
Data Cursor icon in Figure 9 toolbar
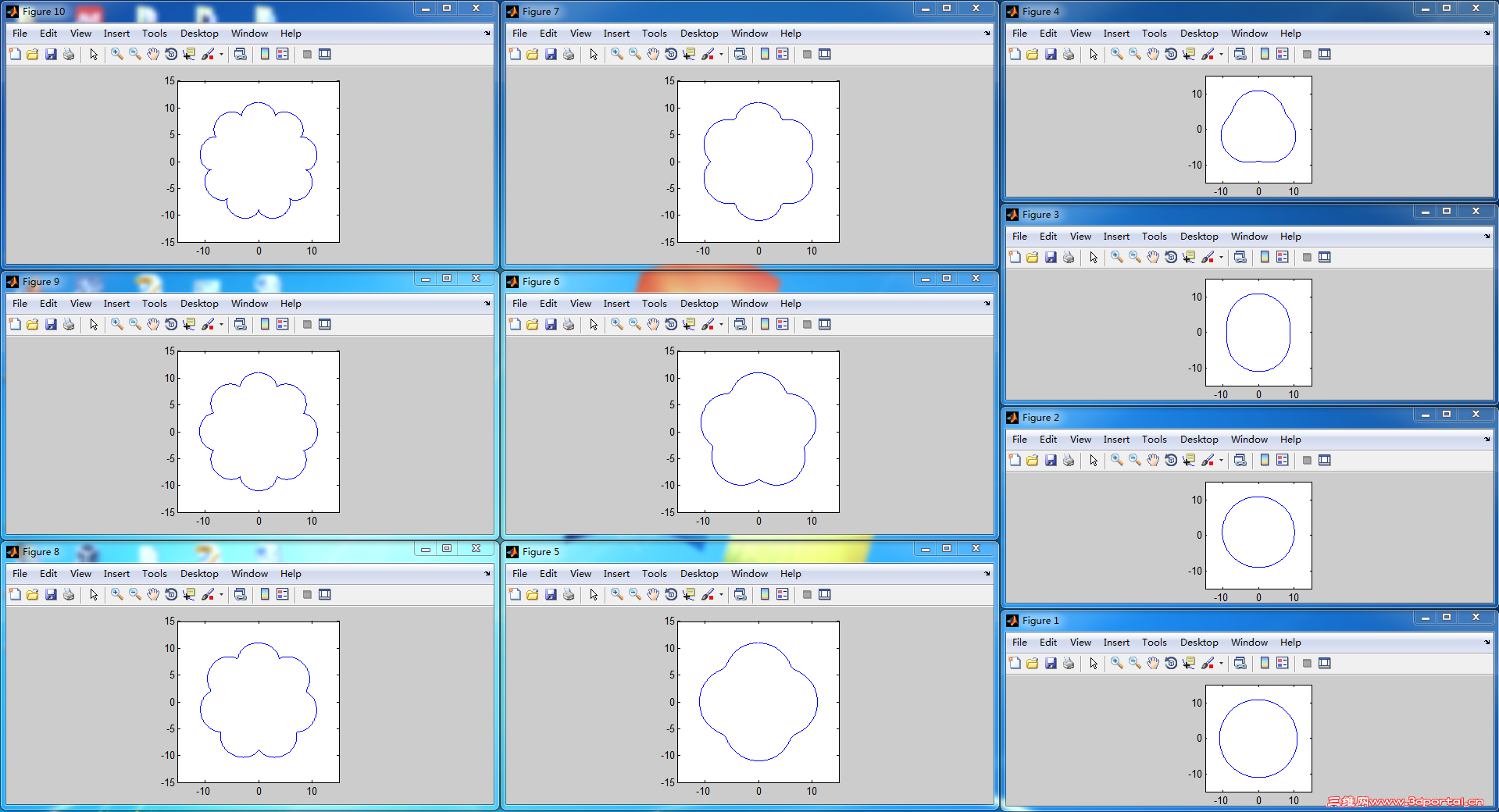tap(189, 324)
